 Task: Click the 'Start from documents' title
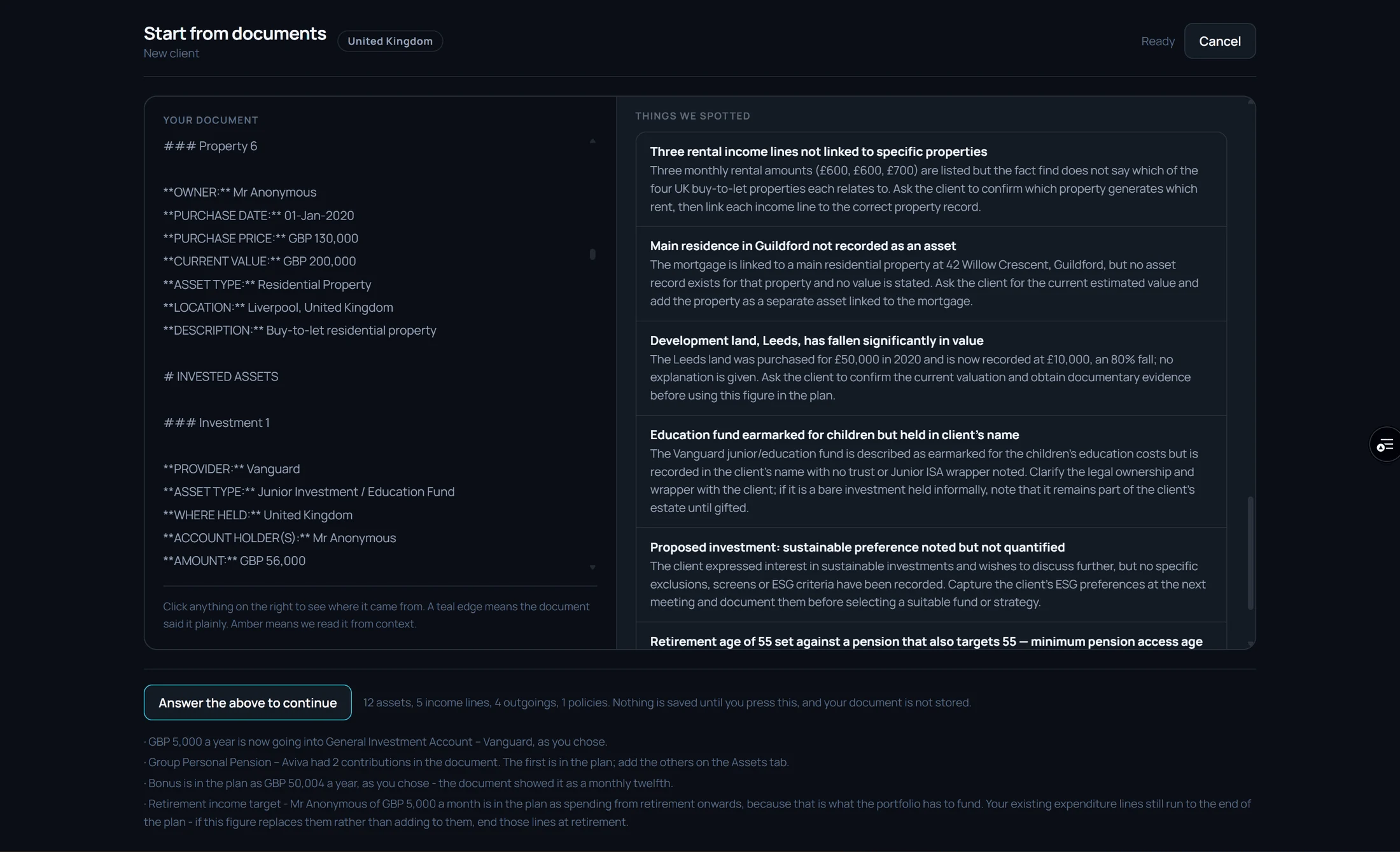click(235, 33)
